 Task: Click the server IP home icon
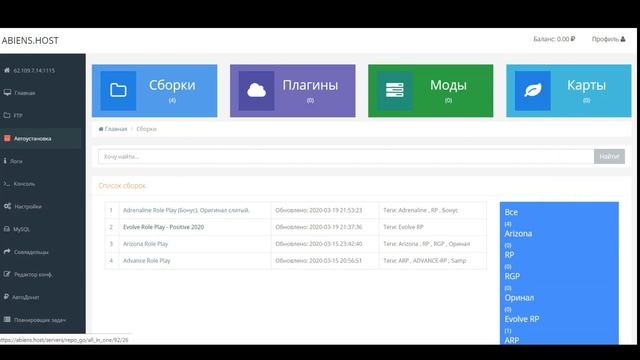(7, 70)
